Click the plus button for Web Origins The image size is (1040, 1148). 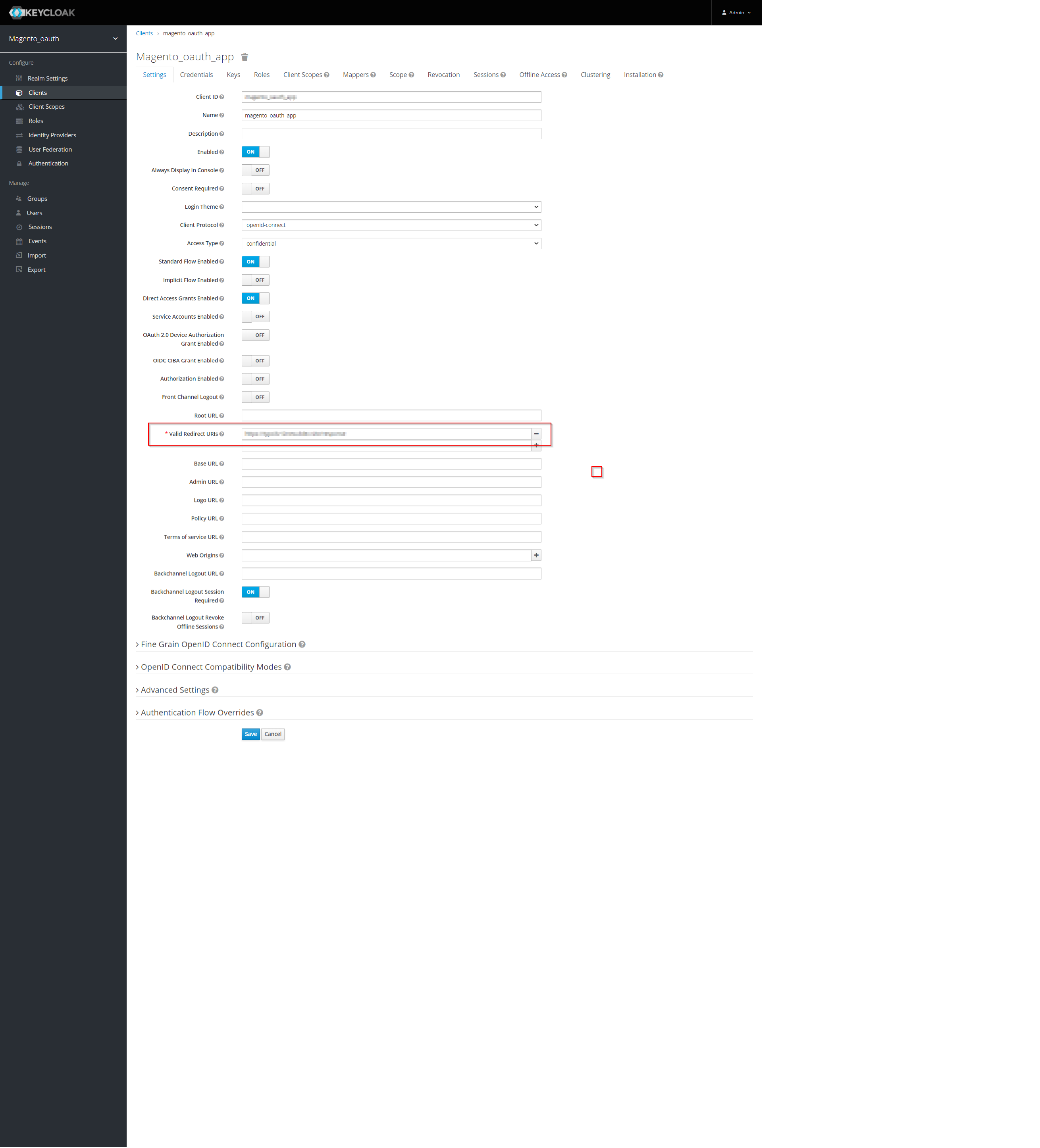coord(536,555)
